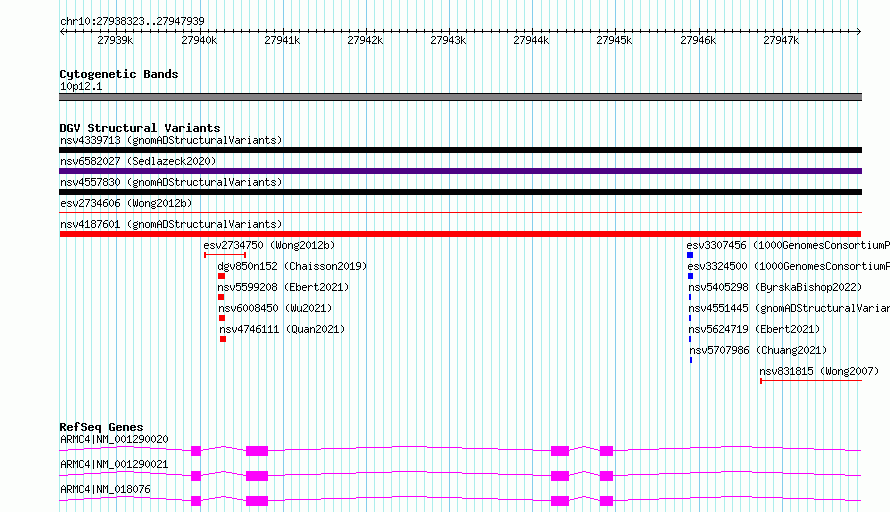Click the ARMC4|NM_001290020 transcript label
Screen dimensions: 890x512
(x=114, y=439)
